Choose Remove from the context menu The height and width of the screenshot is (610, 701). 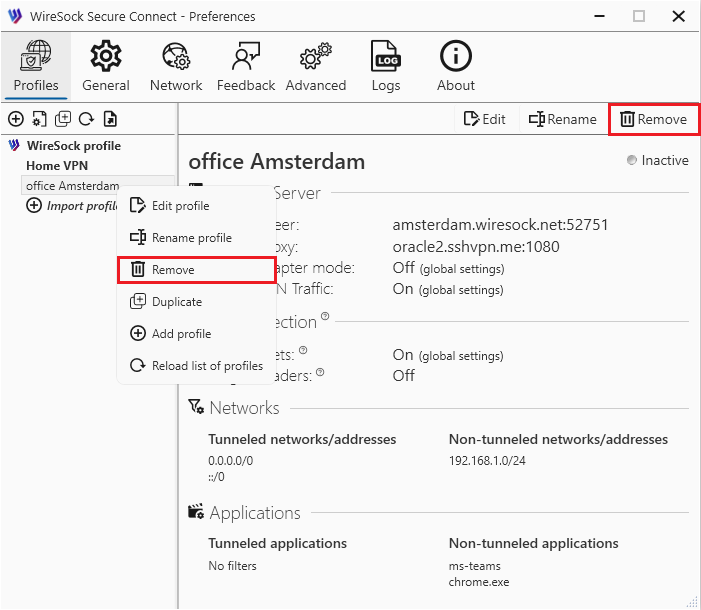click(197, 270)
